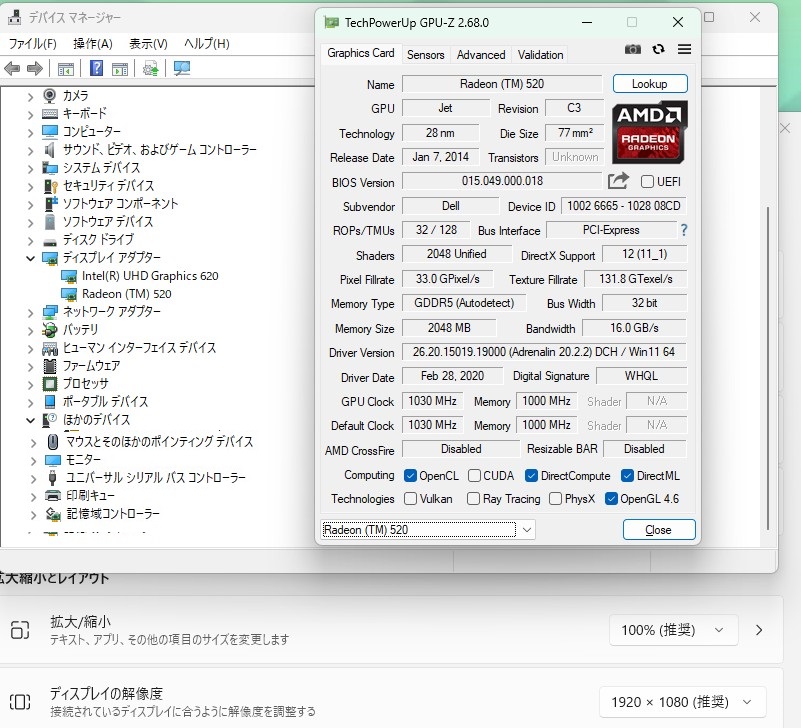801x728 pixels.
Task: Expand the 記憶域コントローラー tree node
Action: click(33, 514)
